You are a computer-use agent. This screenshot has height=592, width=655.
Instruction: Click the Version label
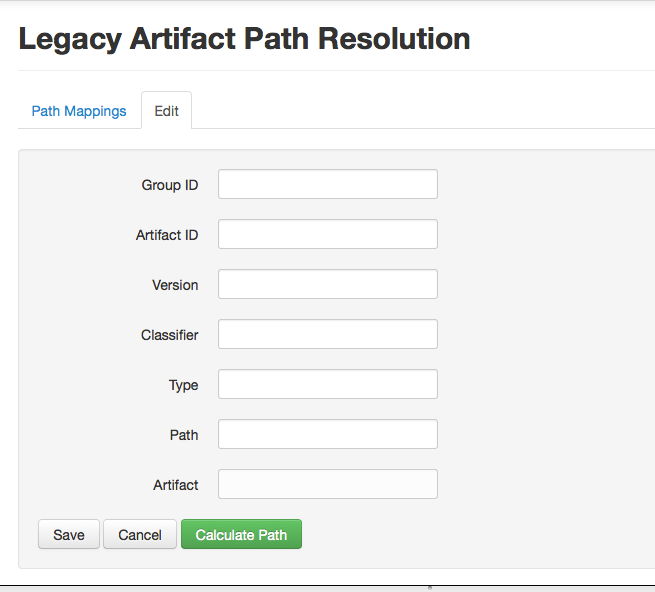point(175,285)
